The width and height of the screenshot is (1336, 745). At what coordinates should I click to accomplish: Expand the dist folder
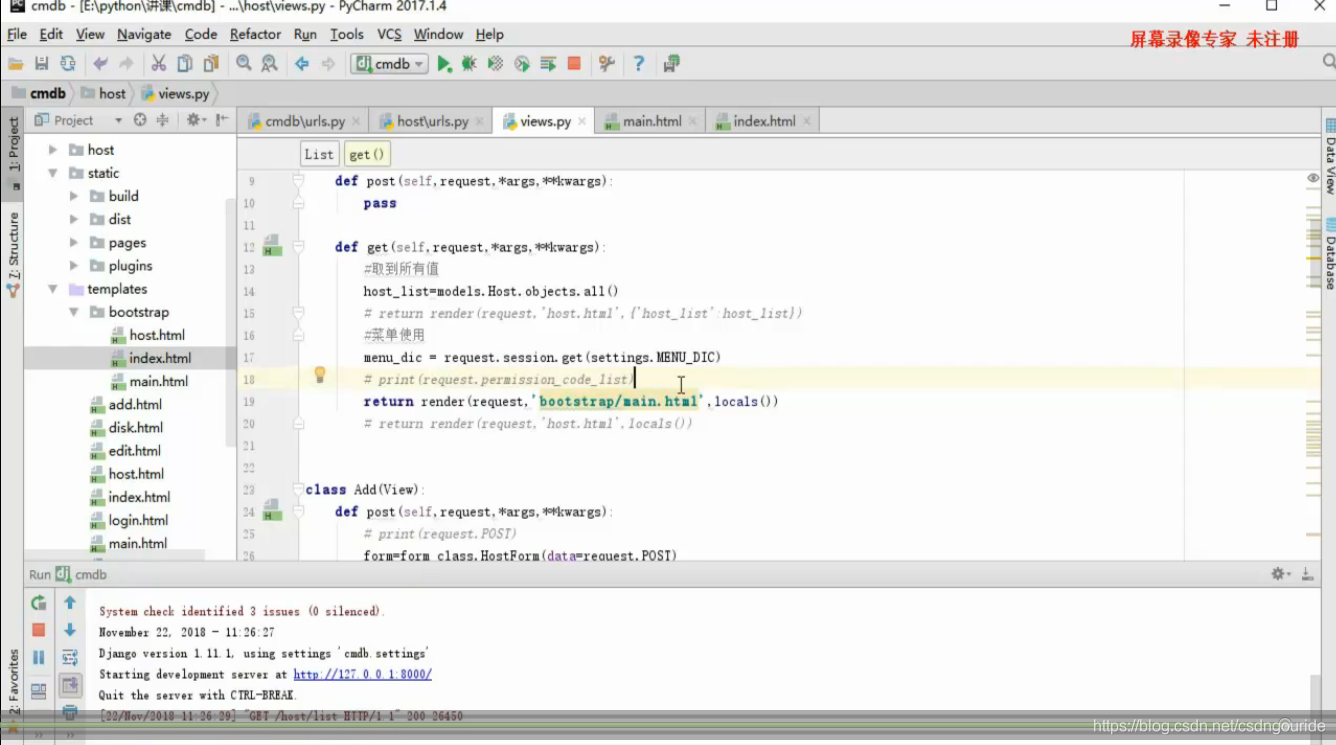coord(74,219)
